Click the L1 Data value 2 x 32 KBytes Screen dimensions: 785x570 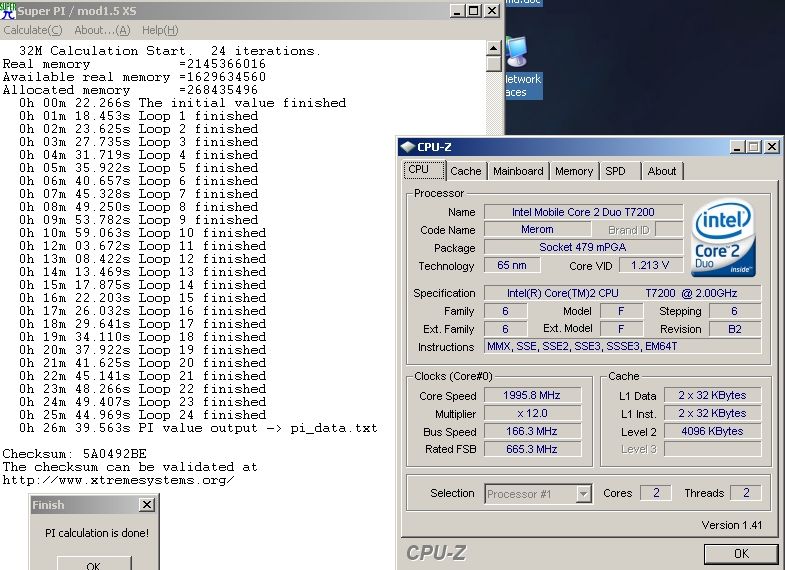712,395
